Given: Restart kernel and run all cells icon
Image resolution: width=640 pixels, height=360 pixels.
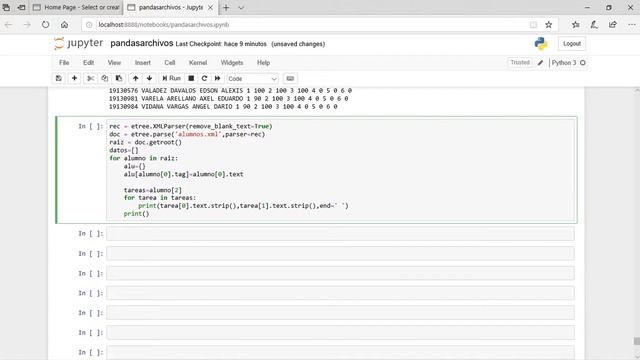Looking at the screenshot, I should pos(218,78).
